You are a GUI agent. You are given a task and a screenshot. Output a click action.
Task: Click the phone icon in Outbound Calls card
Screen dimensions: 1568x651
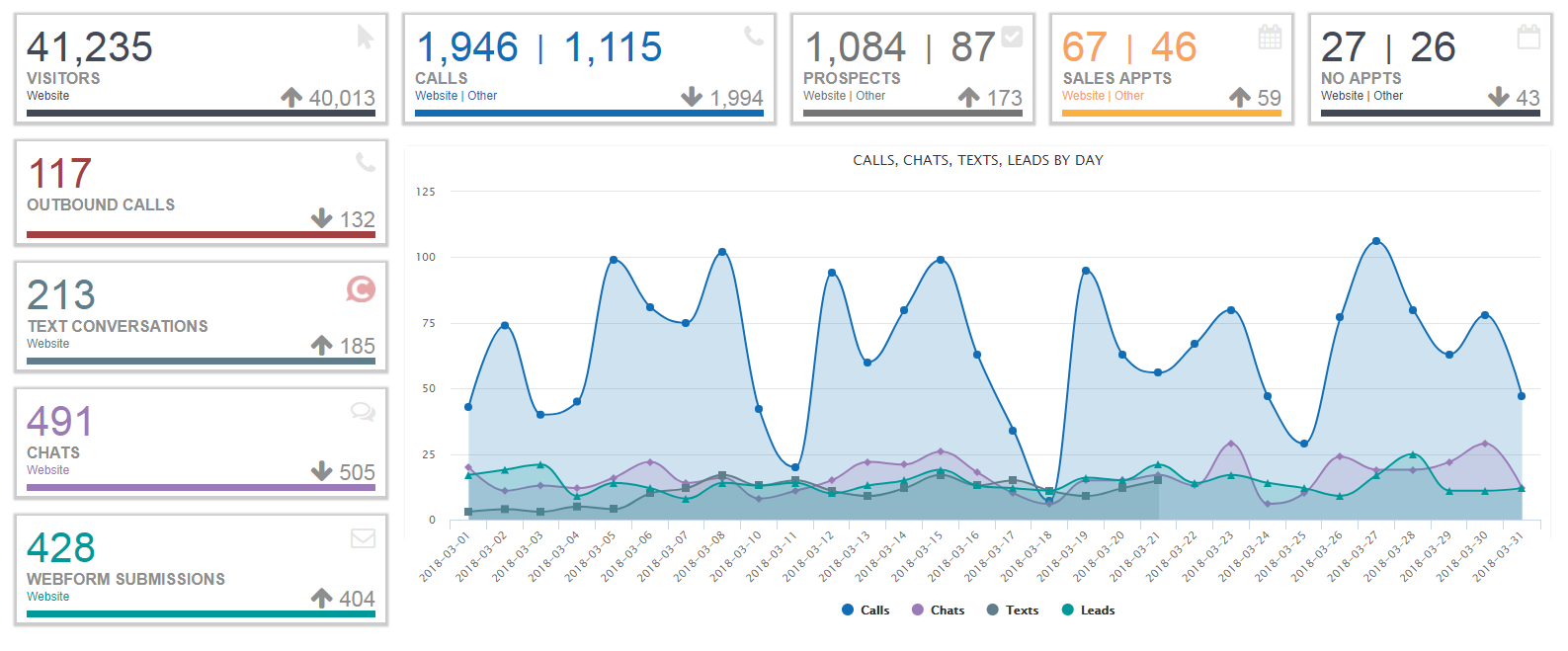click(x=366, y=162)
